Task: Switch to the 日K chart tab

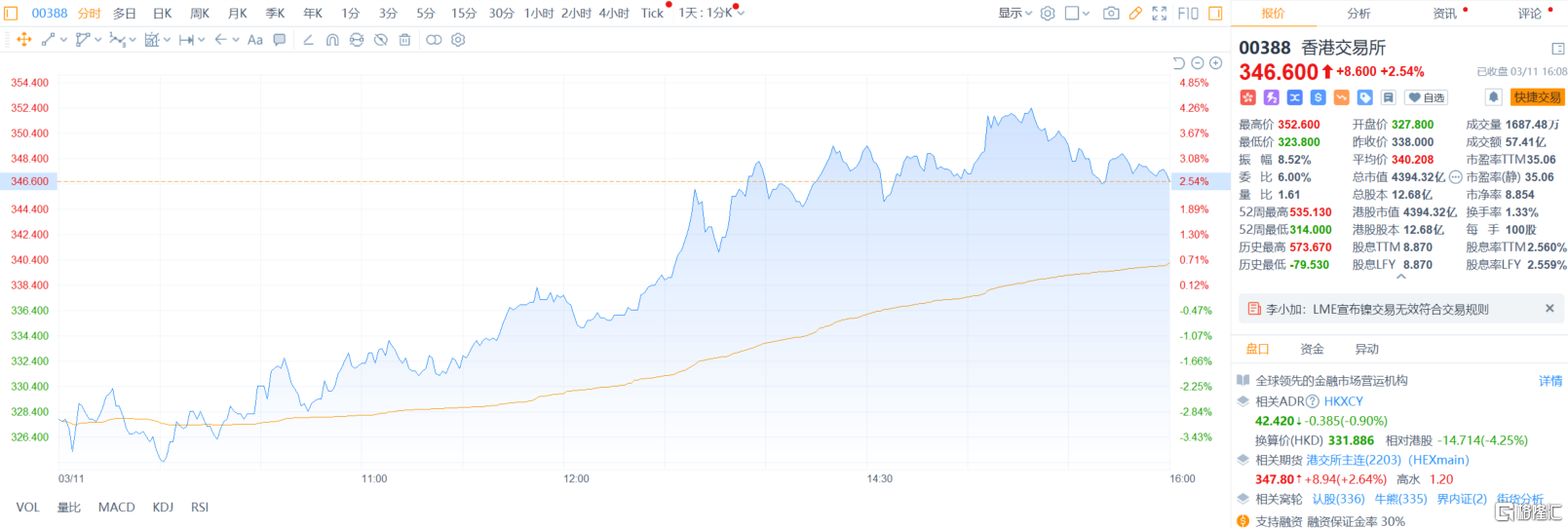Action: [163, 14]
